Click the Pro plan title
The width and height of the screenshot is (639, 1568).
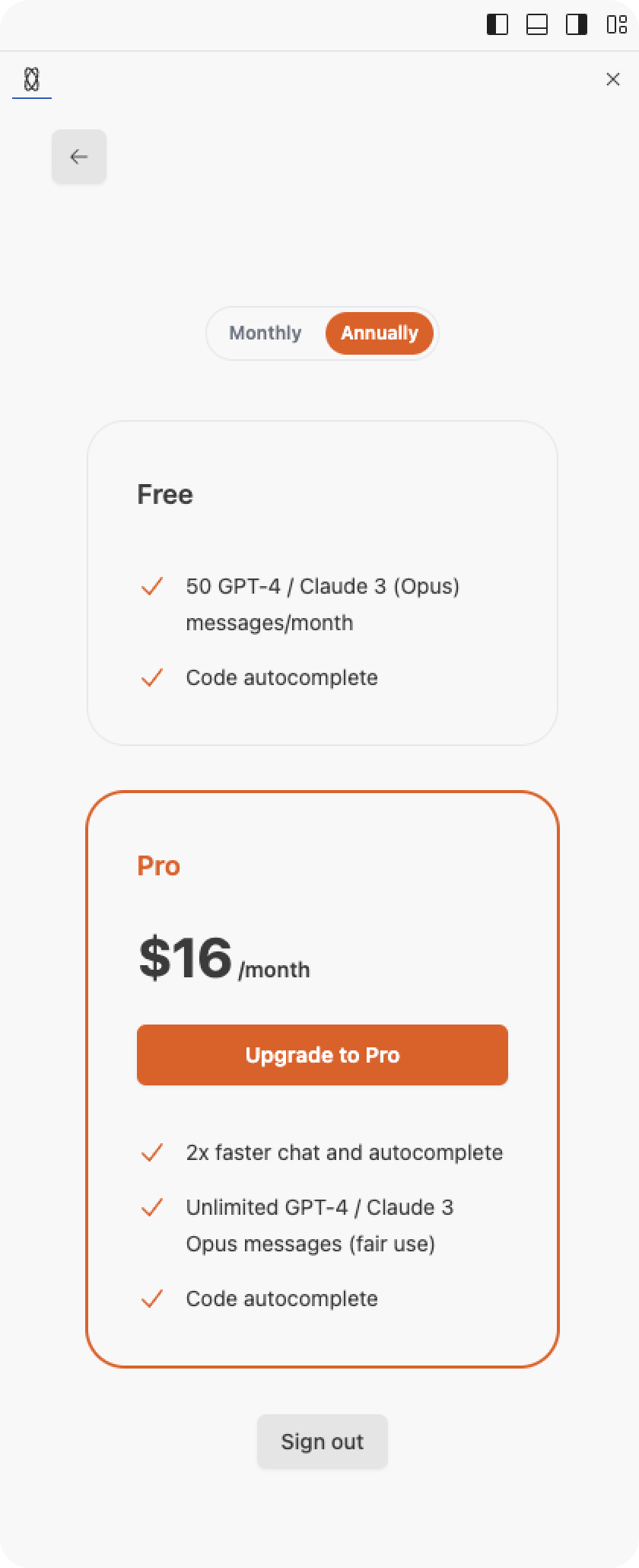[x=158, y=866]
